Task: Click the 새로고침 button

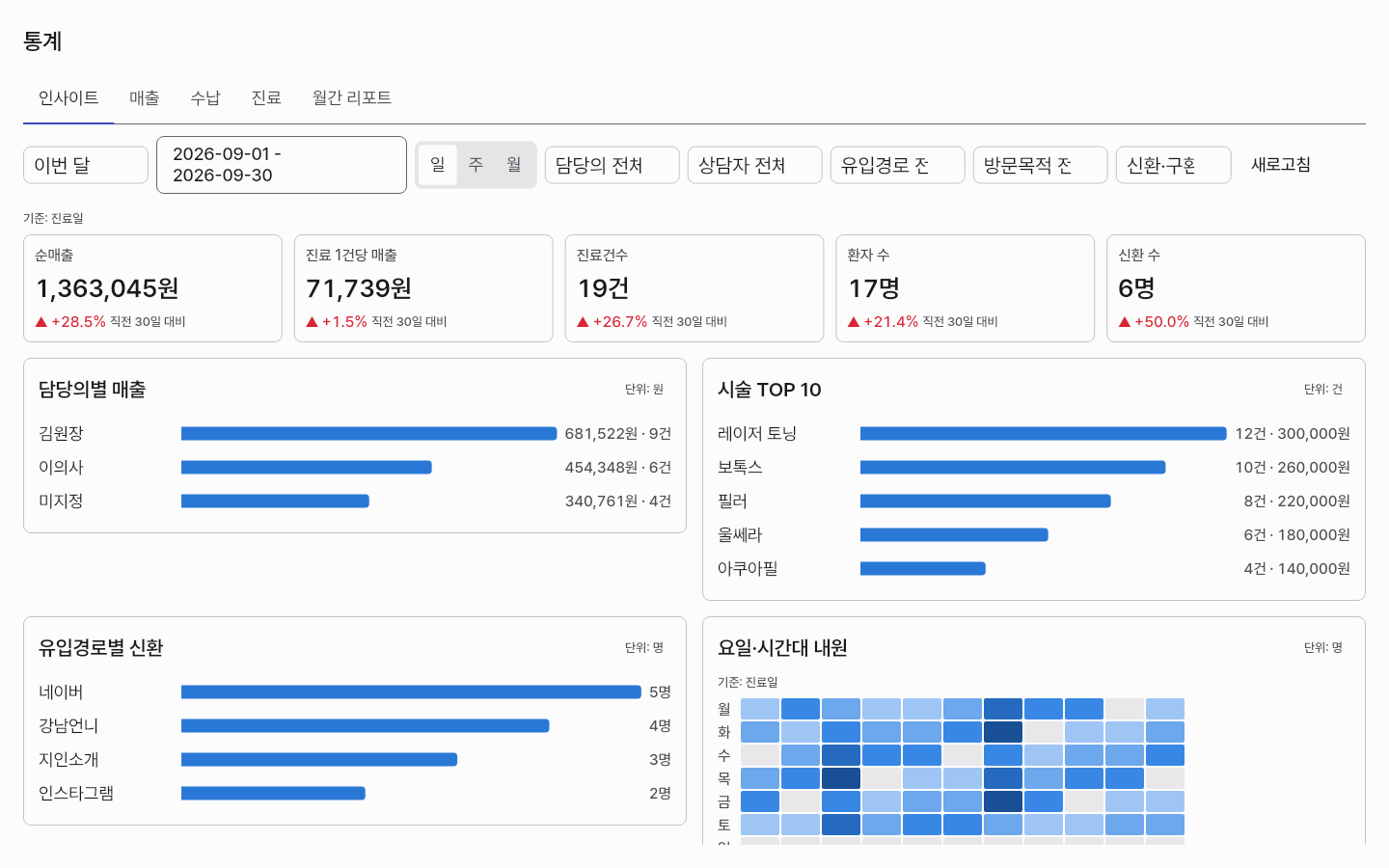Action: (1281, 165)
